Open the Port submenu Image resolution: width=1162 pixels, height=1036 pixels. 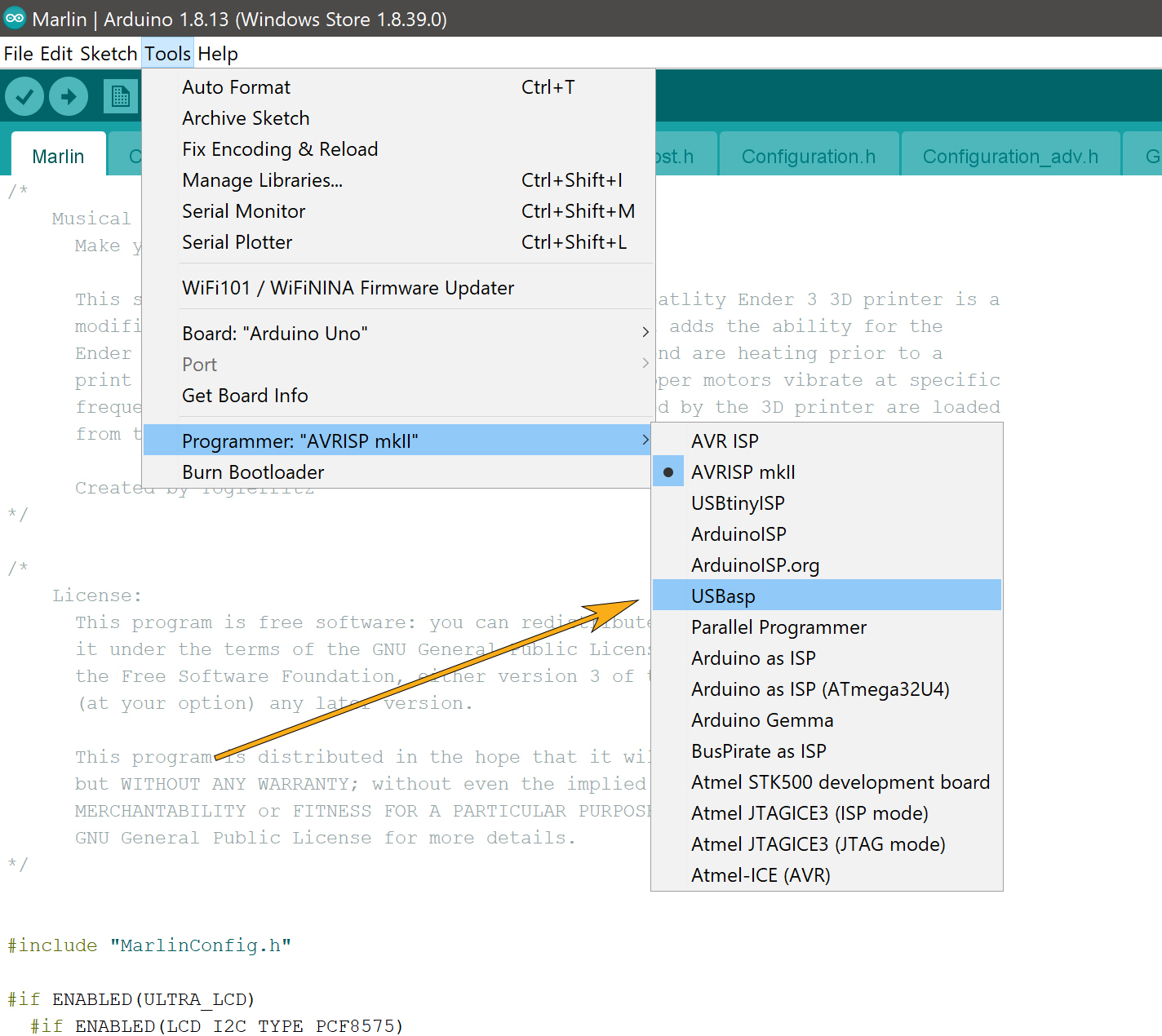pyautogui.click(x=200, y=365)
